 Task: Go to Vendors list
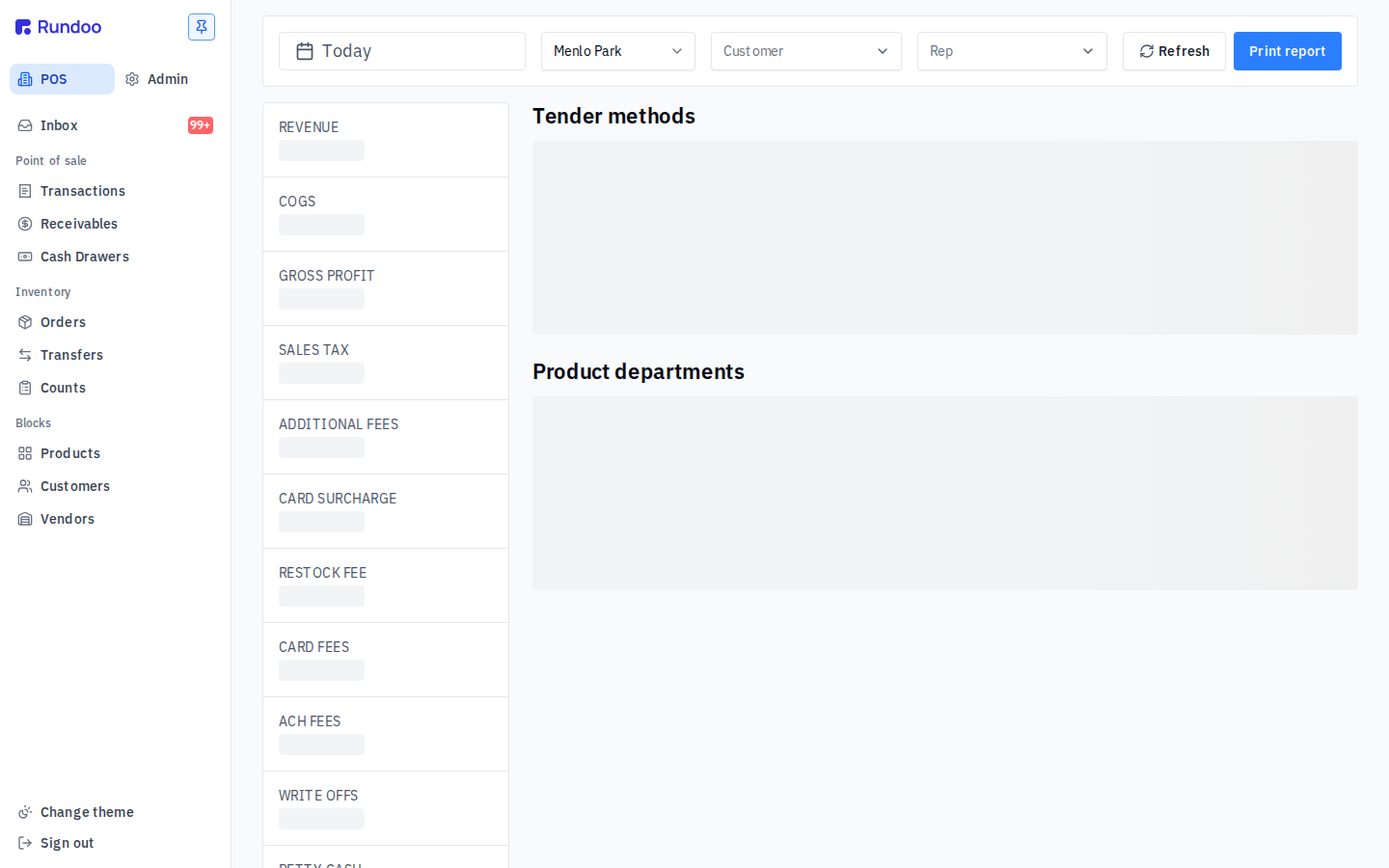point(115,519)
